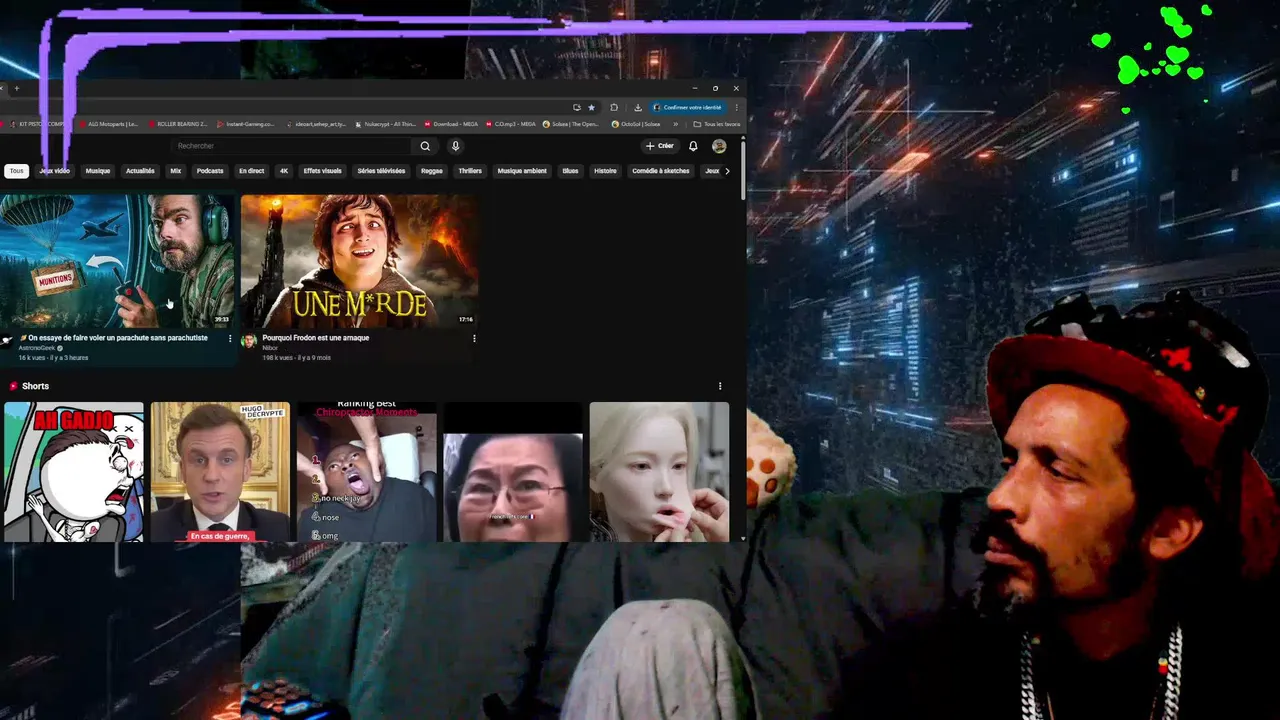The height and width of the screenshot is (720, 1280).
Task: Play the UNE M*RDE Frodon thumbnail
Action: tap(359, 261)
